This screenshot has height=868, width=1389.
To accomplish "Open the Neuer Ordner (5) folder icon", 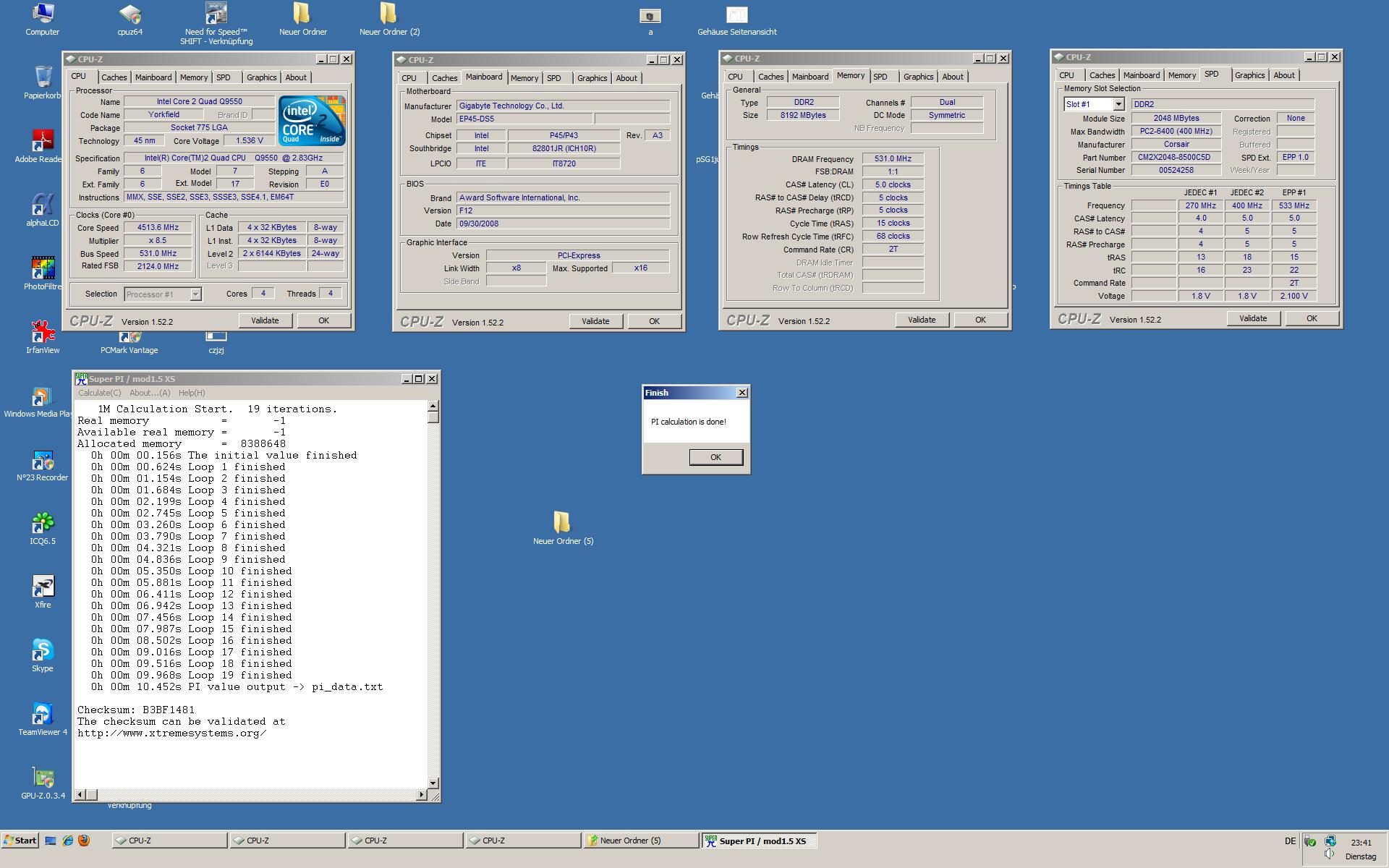I will pos(563,528).
